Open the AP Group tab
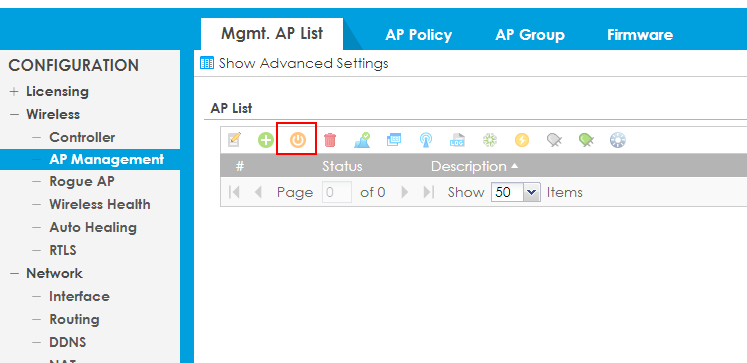The height and width of the screenshot is (363, 747). click(x=530, y=35)
